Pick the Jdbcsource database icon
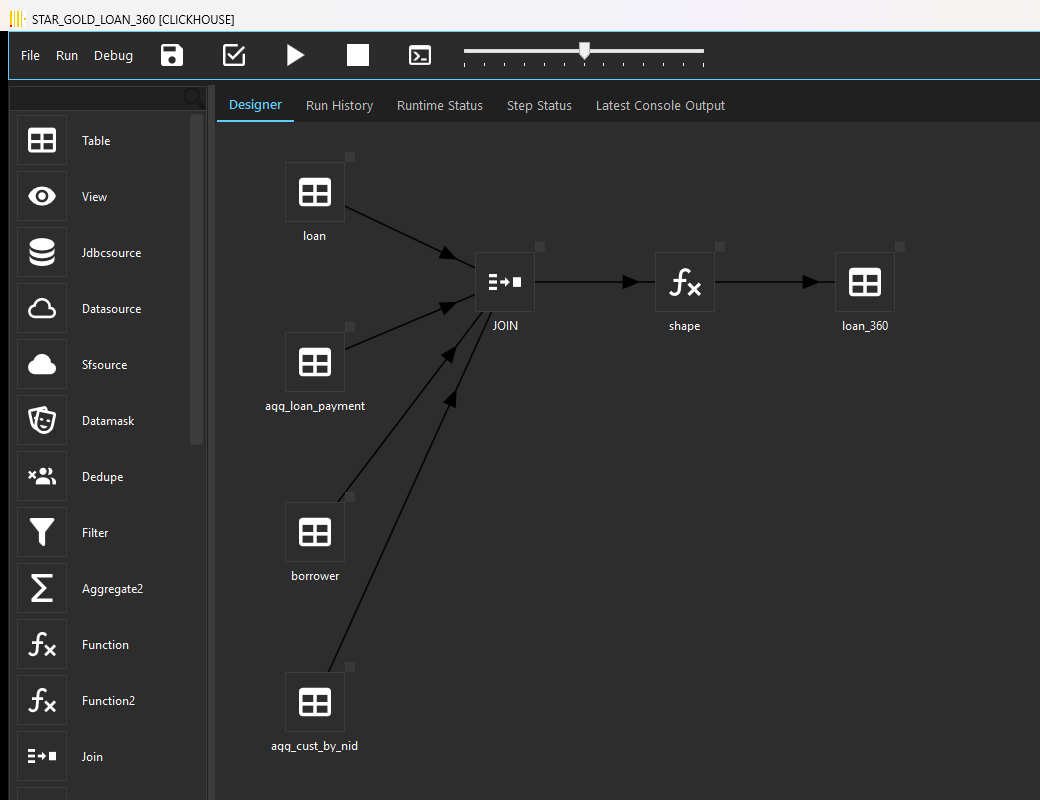This screenshot has width=1040, height=800. (x=42, y=252)
